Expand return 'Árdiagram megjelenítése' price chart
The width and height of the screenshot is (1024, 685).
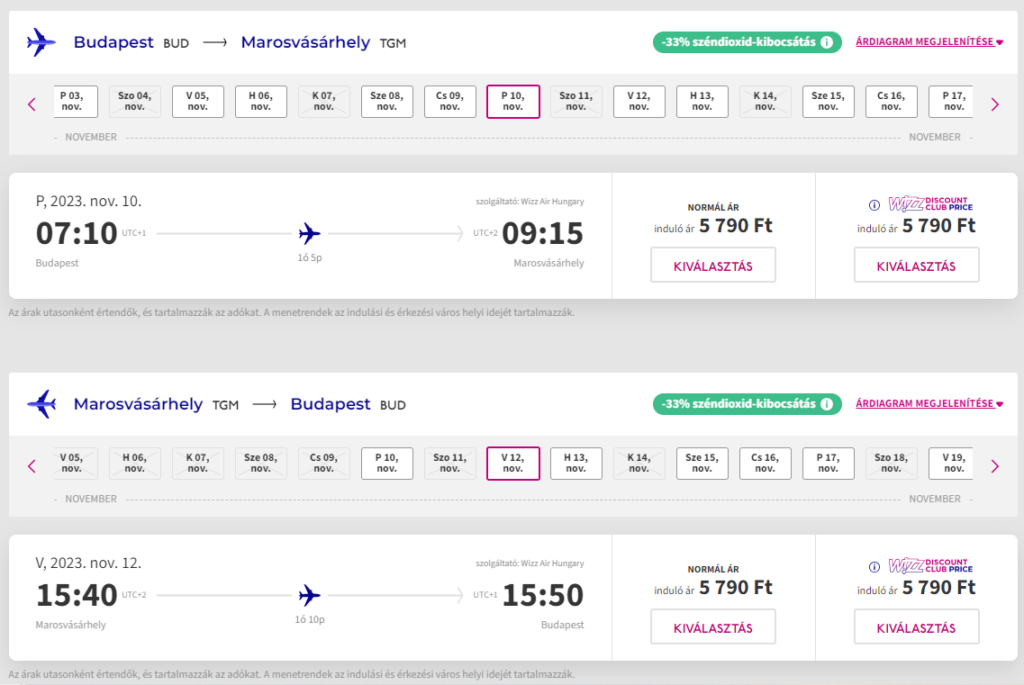[929, 404]
